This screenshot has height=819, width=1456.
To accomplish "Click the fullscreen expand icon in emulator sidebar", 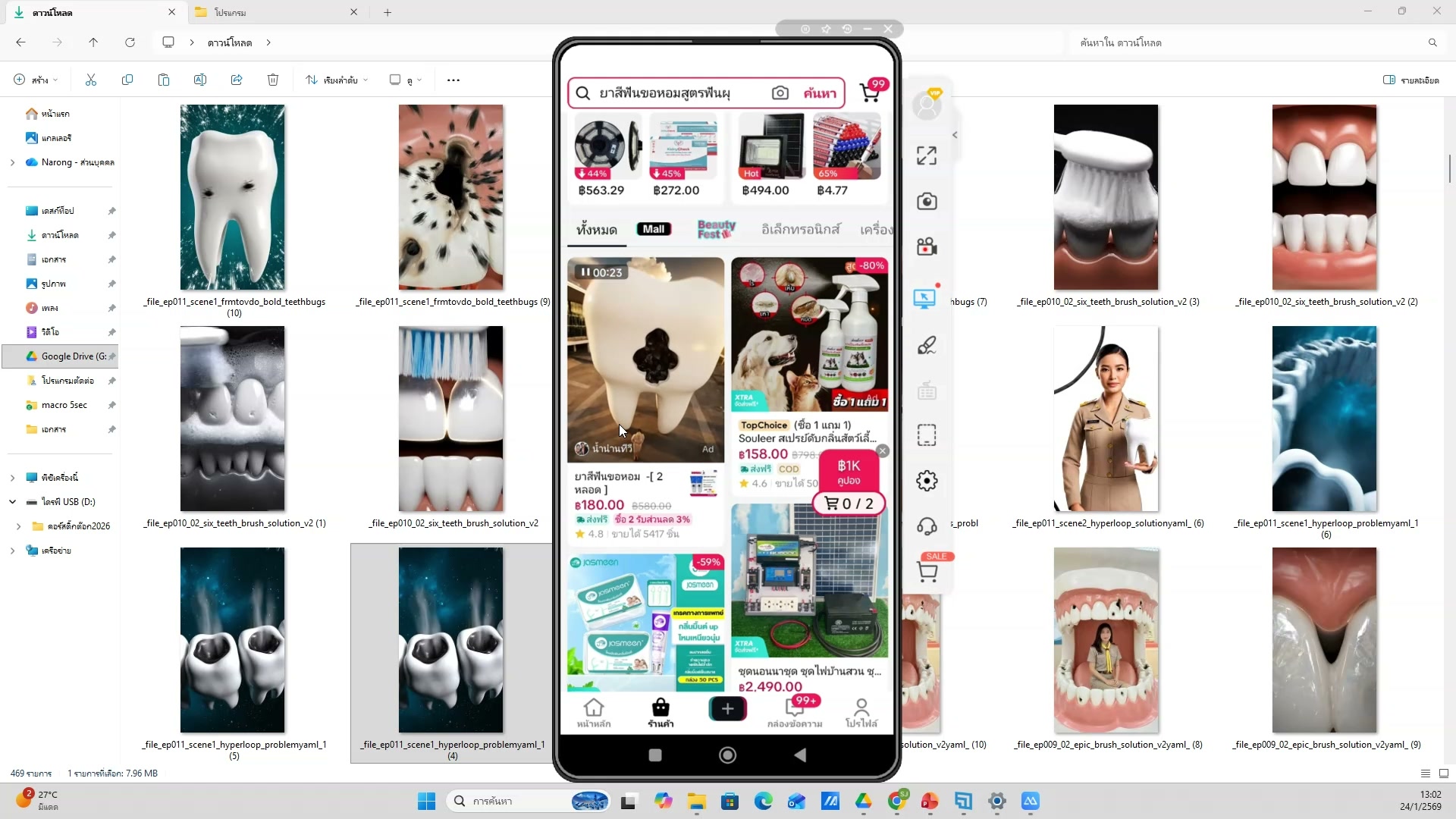I will (x=926, y=155).
